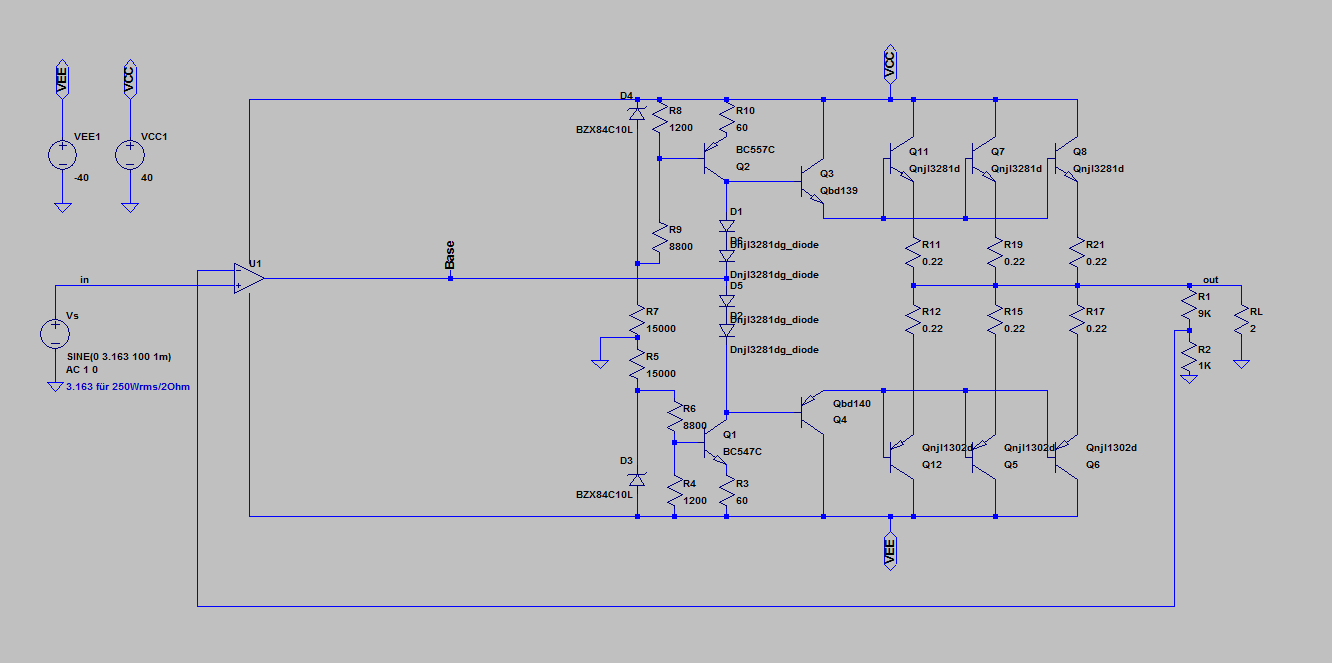Screen dimensions: 1332x663
Task: Select emitter resistor R11 symbol
Action: pyautogui.click(x=913, y=252)
